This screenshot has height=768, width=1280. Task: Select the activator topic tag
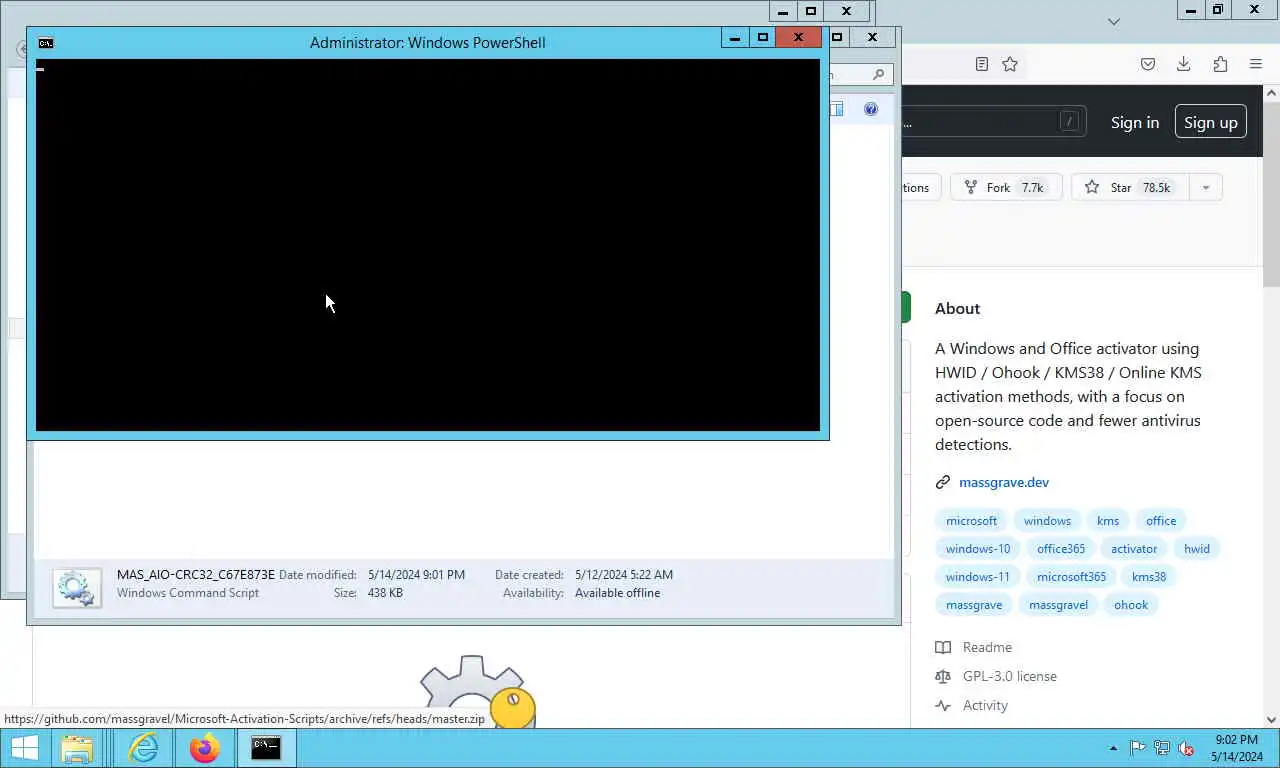click(x=1134, y=548)
